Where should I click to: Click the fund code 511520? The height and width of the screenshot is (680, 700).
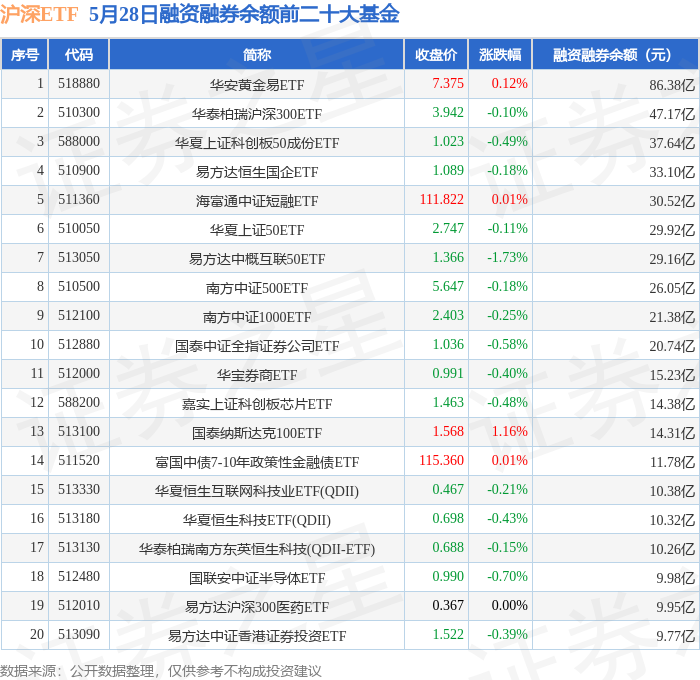pos(79,461)
